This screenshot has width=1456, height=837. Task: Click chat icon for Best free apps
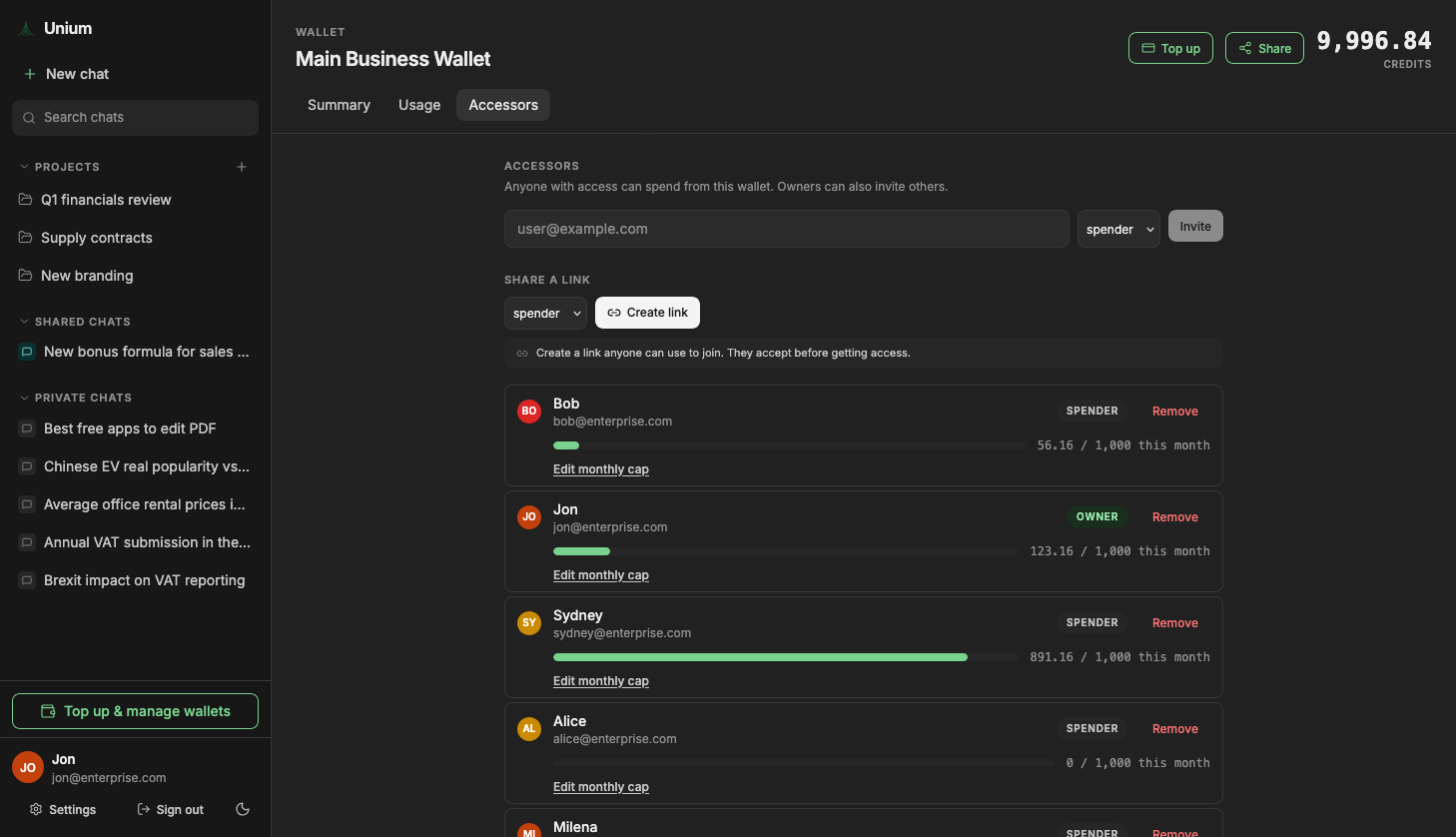click(27, 428)
